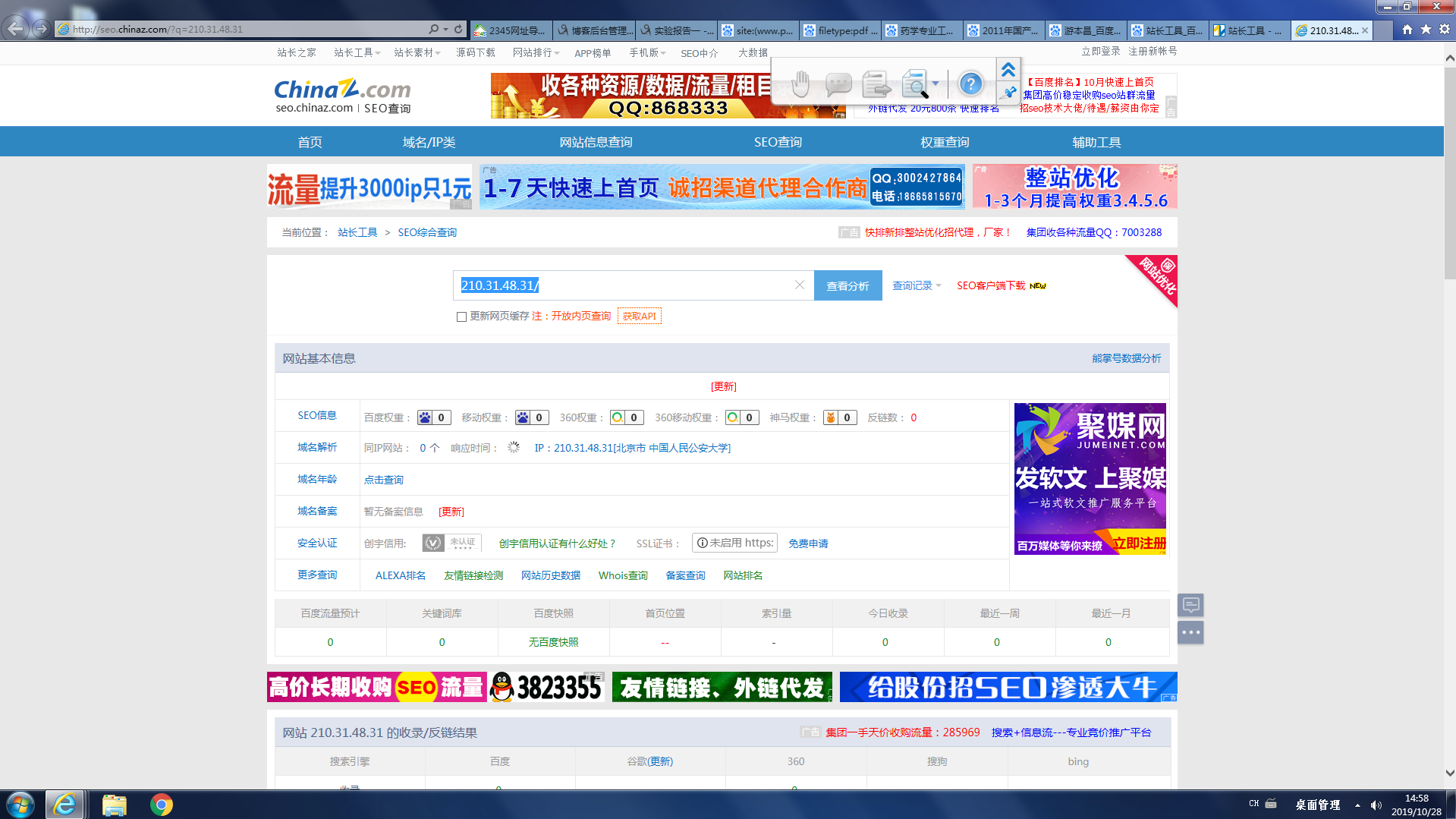Open the 聚媒网 advertisement image
This screenshot has width=1456, height=819.
pos(1090,479)
